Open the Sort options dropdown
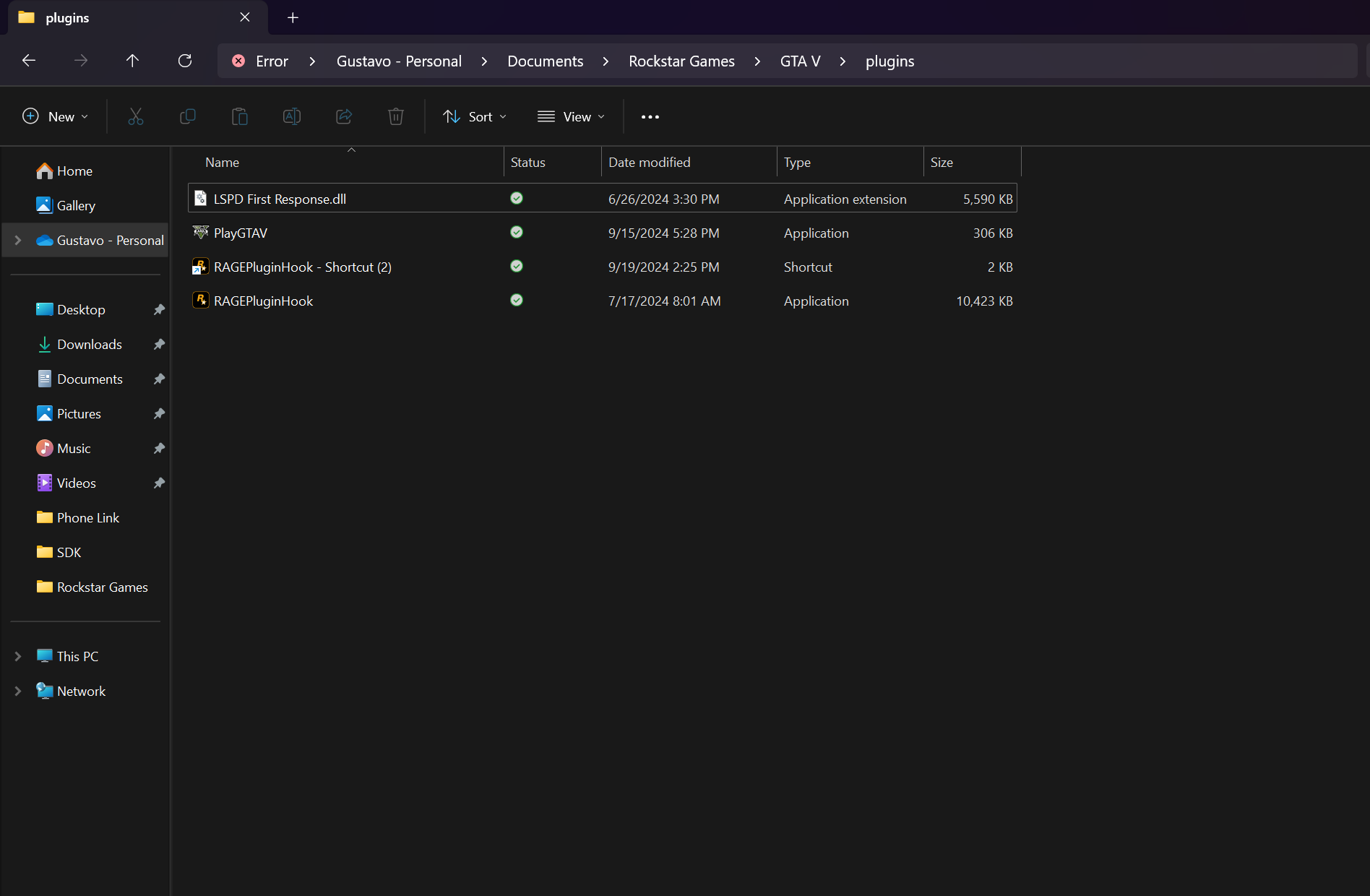 475,116
